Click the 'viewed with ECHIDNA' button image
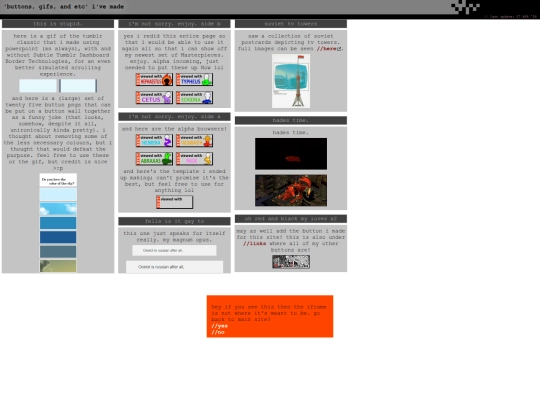The image size is (540, 405). (194, 97)
